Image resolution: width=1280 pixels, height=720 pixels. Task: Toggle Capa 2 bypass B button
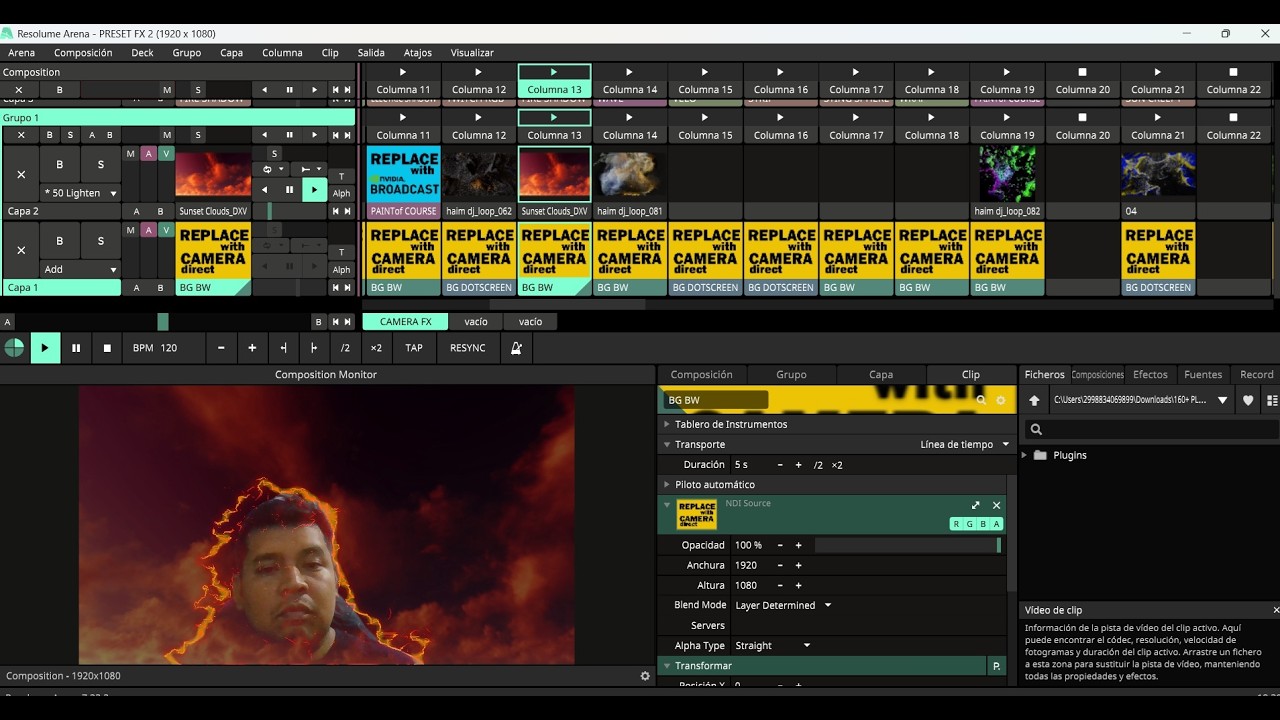[59, 165]
